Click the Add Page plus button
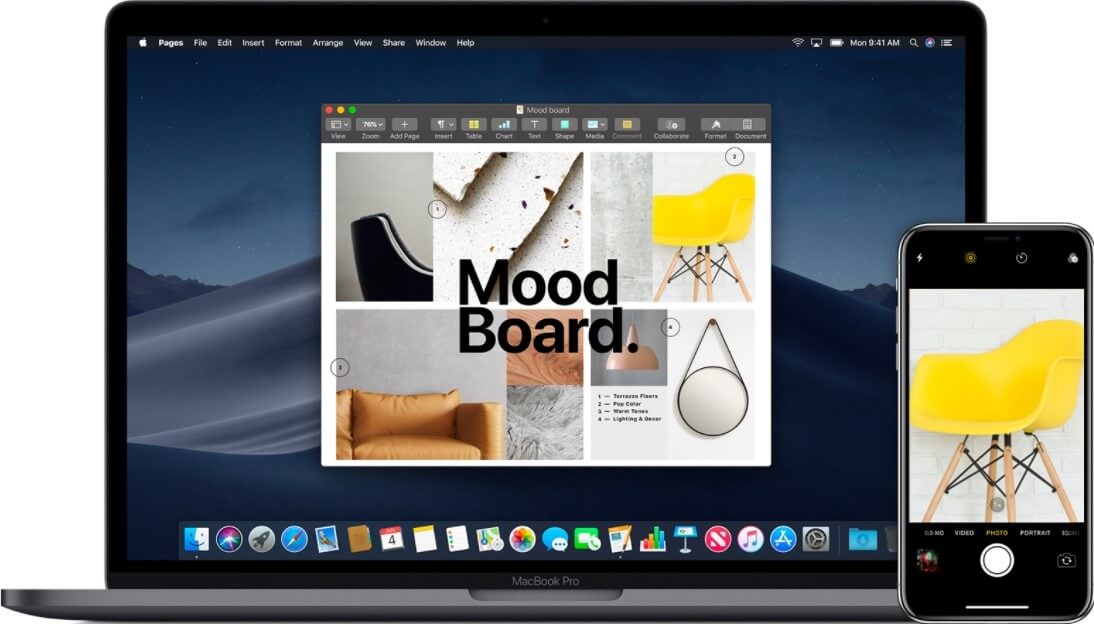The image size is (1094, 624). (404, 125)
